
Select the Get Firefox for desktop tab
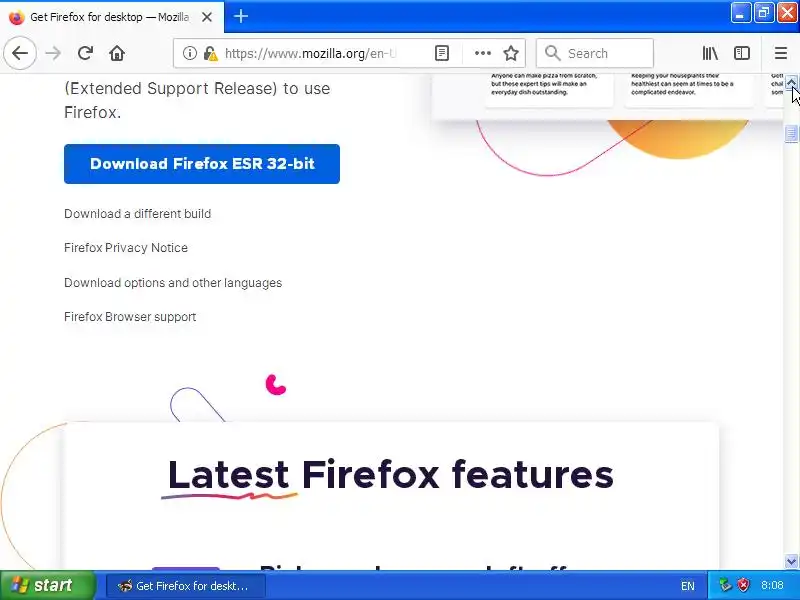click(112, 17)
